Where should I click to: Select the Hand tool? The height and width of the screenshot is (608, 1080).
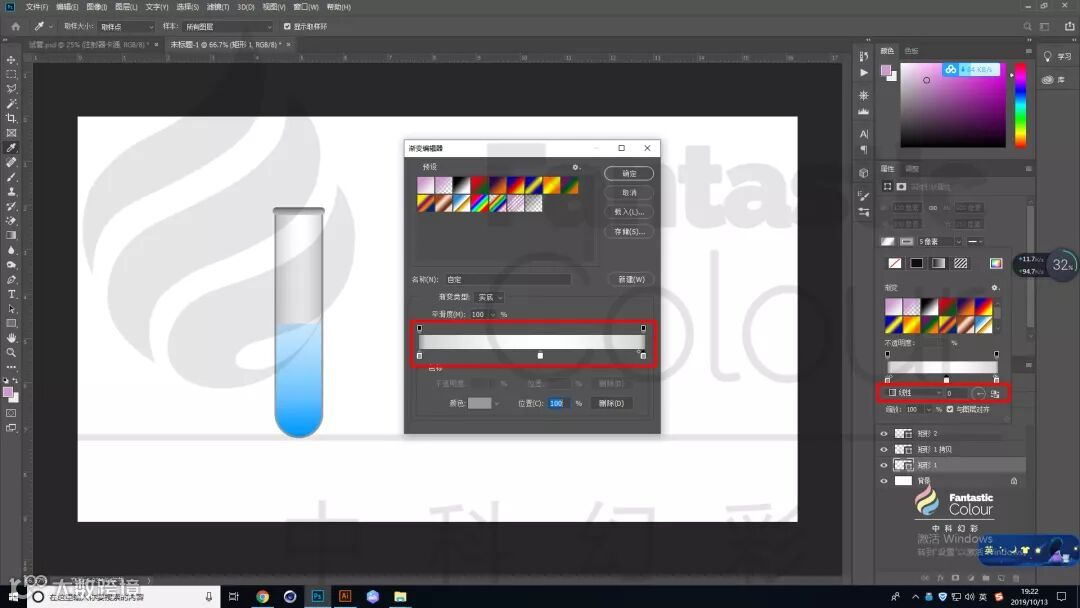tap(11, 338)
